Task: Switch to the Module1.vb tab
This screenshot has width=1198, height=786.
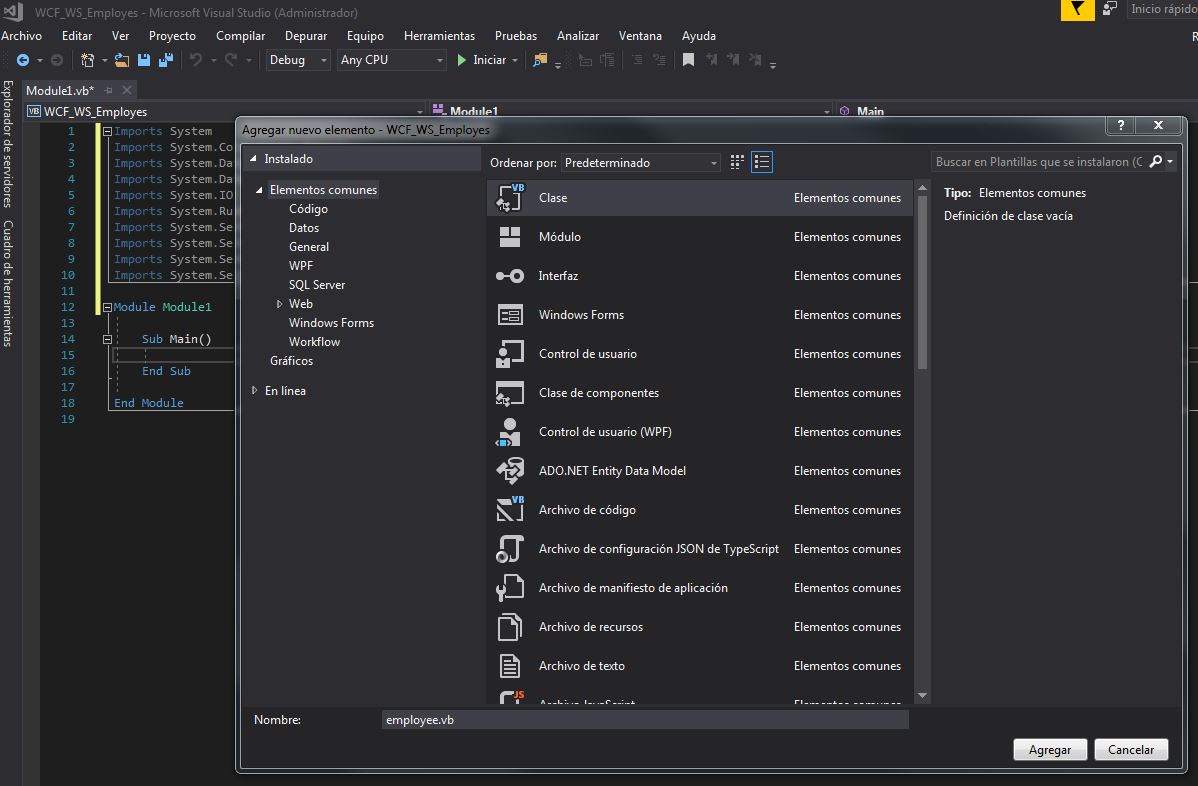Action: pos(60,90)
